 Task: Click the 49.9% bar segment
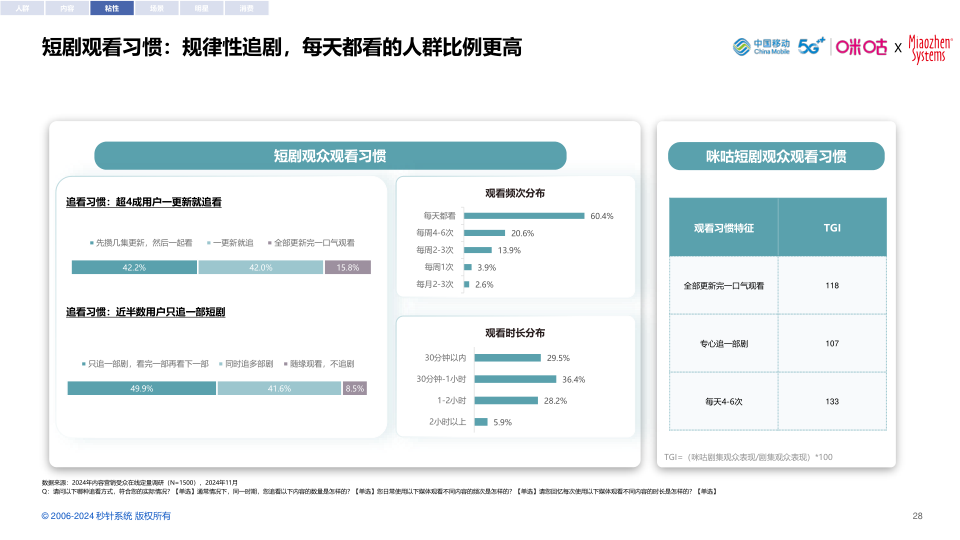(141, 388)
